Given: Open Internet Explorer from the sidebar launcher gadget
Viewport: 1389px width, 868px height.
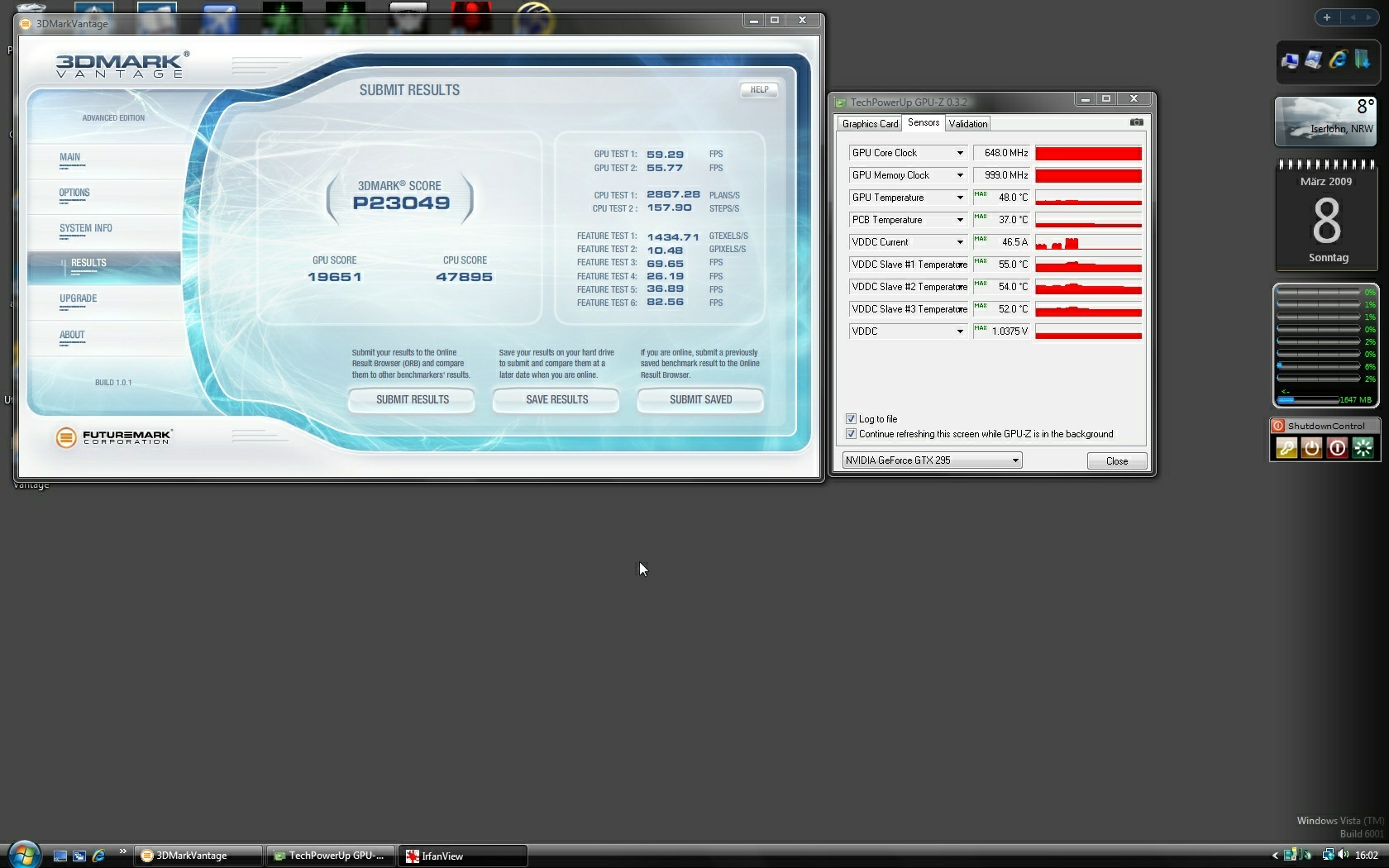Looking at the screenshot, I should 1338,60.
